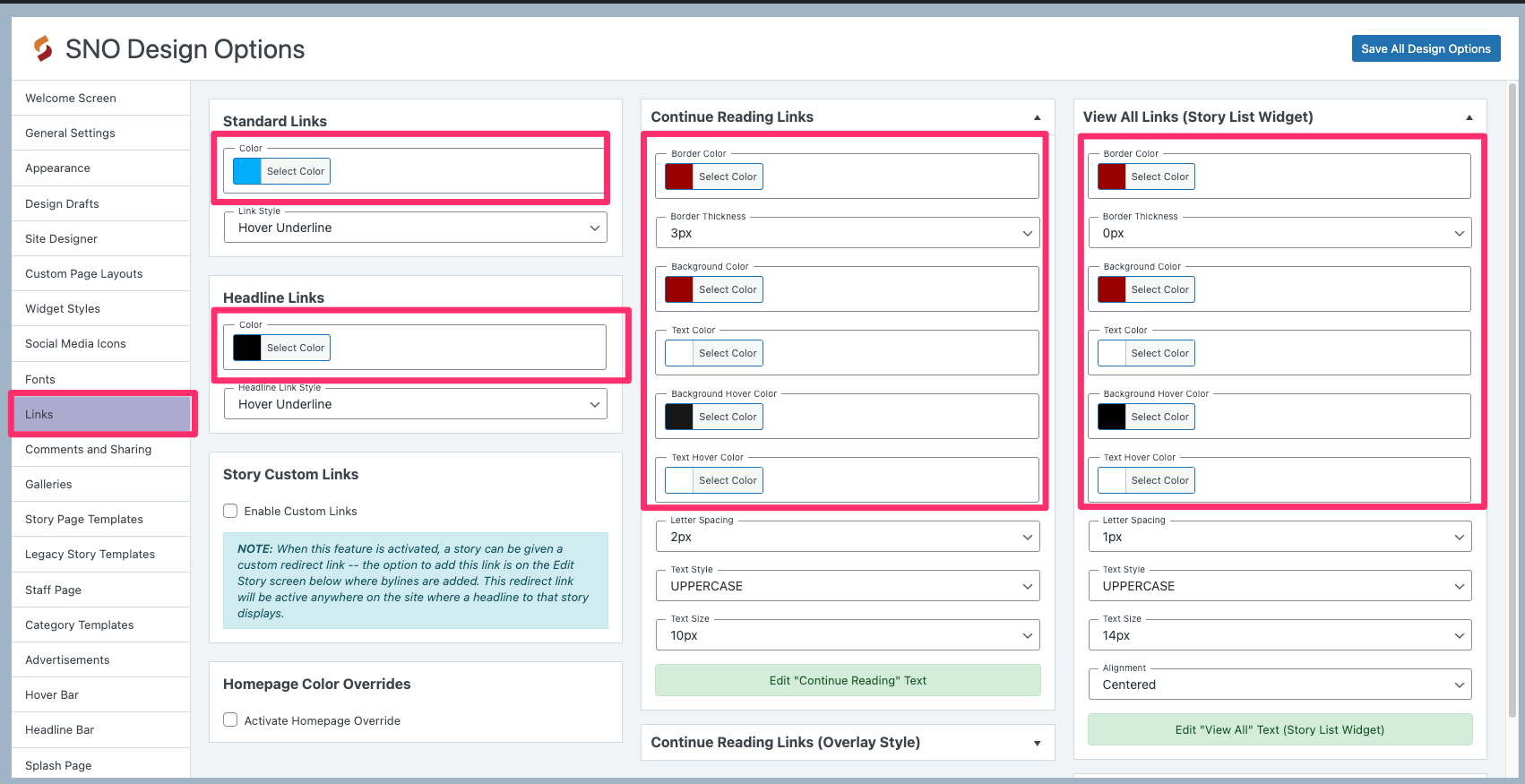This screenshot has width=1525, height=784.
Task: Select Custom Page Layouts
Action: [x=101, y=273]
